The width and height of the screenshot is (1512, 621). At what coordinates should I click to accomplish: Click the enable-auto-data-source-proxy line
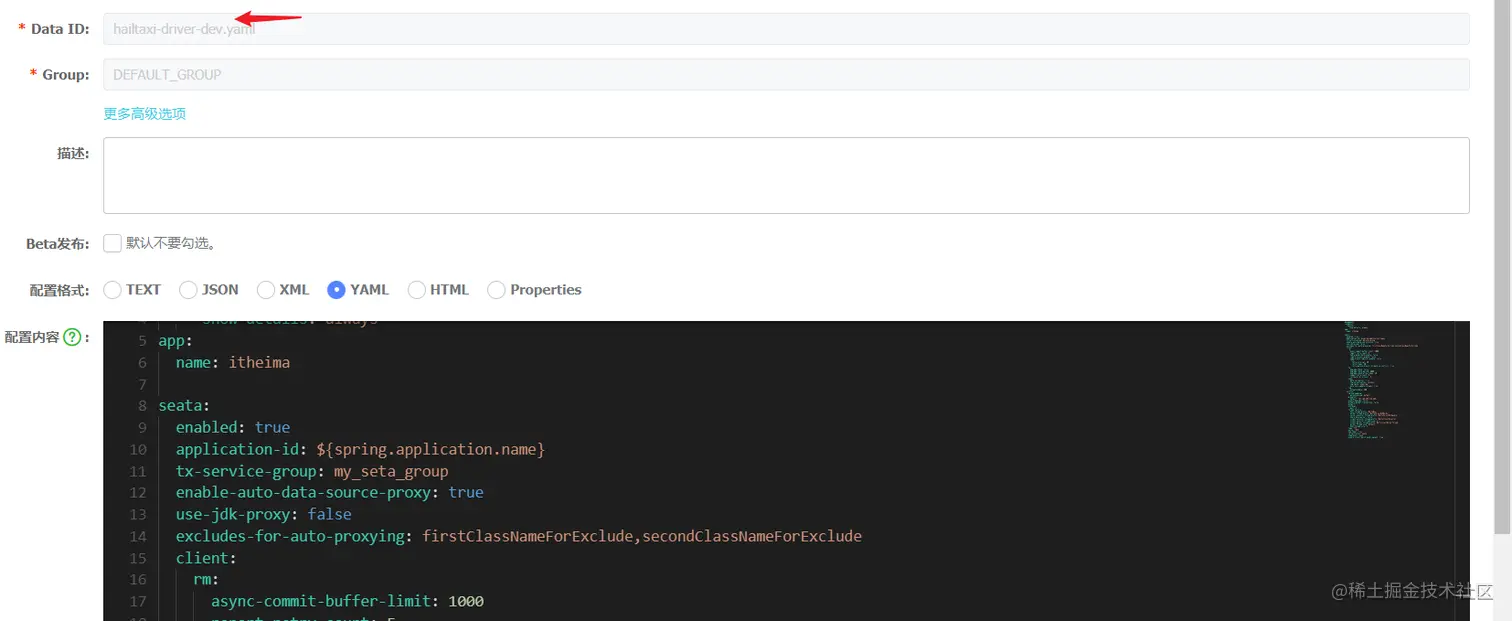click(x=330, y=493)
